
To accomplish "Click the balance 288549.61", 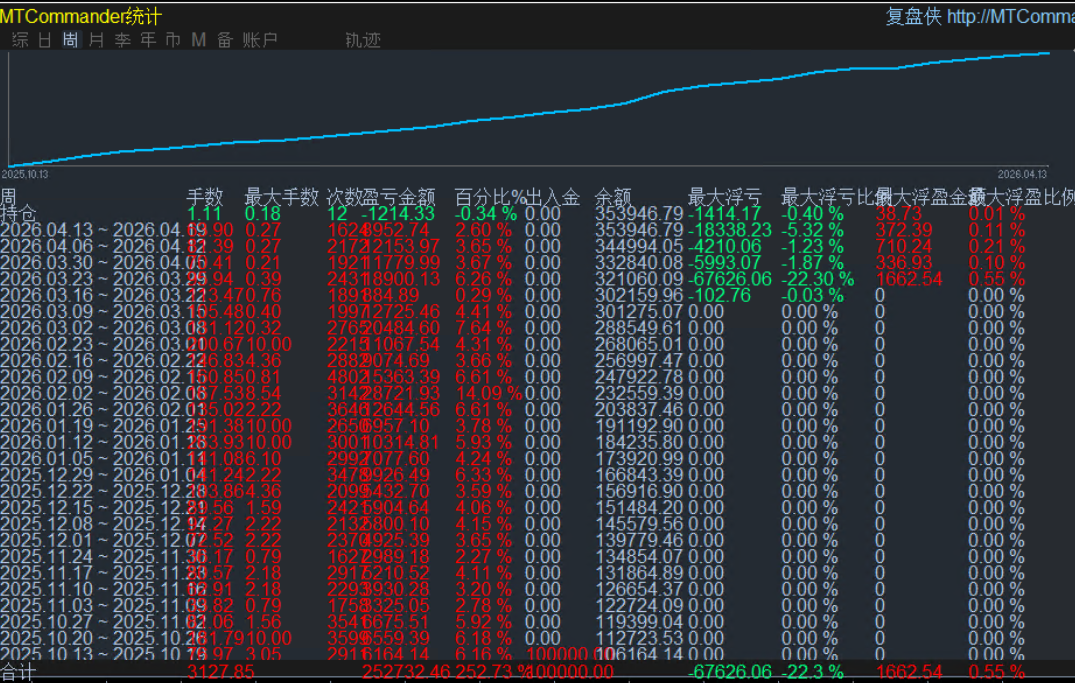I will [x=639, y=328].
